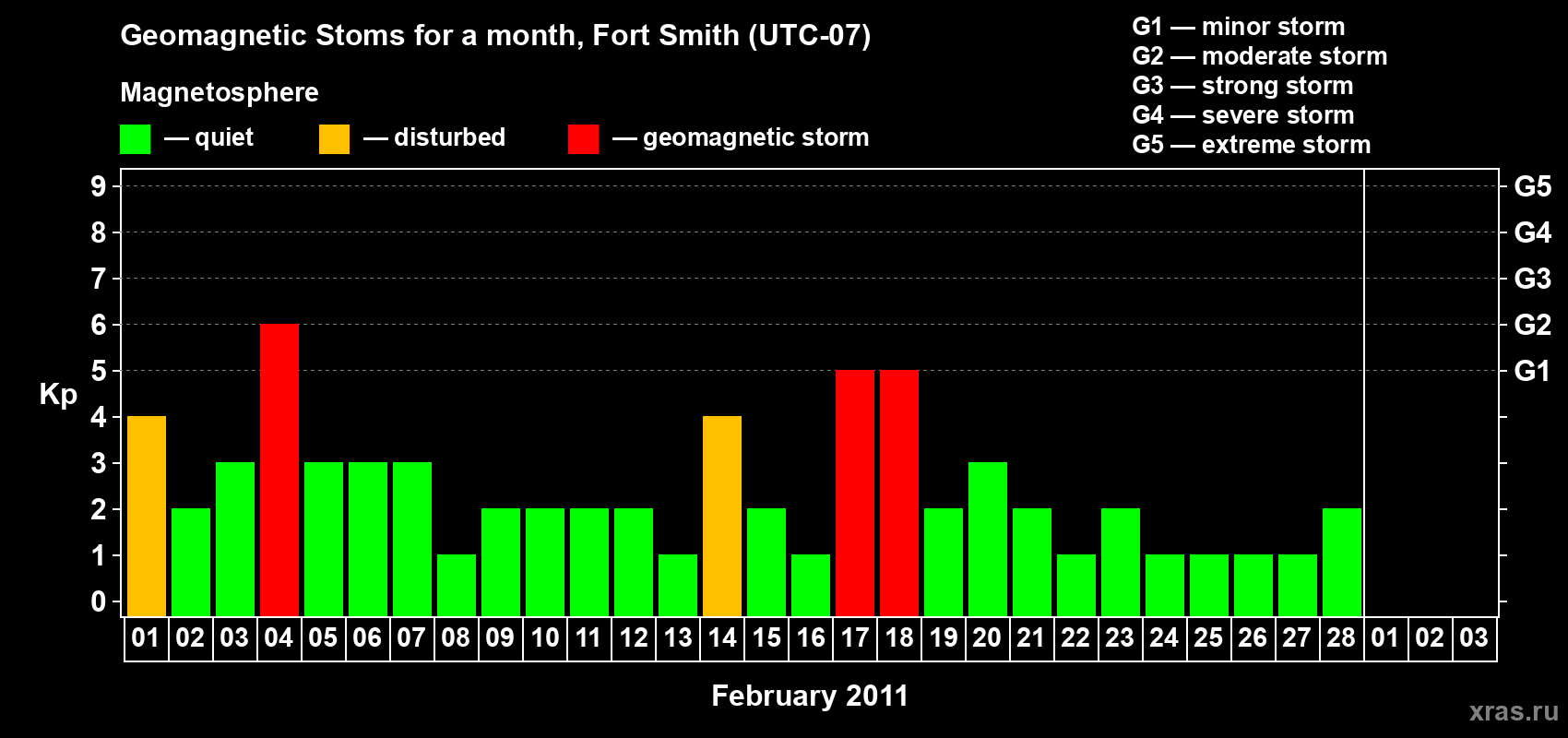This screenshot has width=1568, height=738.
Task: Click the G3 right axis label
Action: click(x=1533, y=279)
